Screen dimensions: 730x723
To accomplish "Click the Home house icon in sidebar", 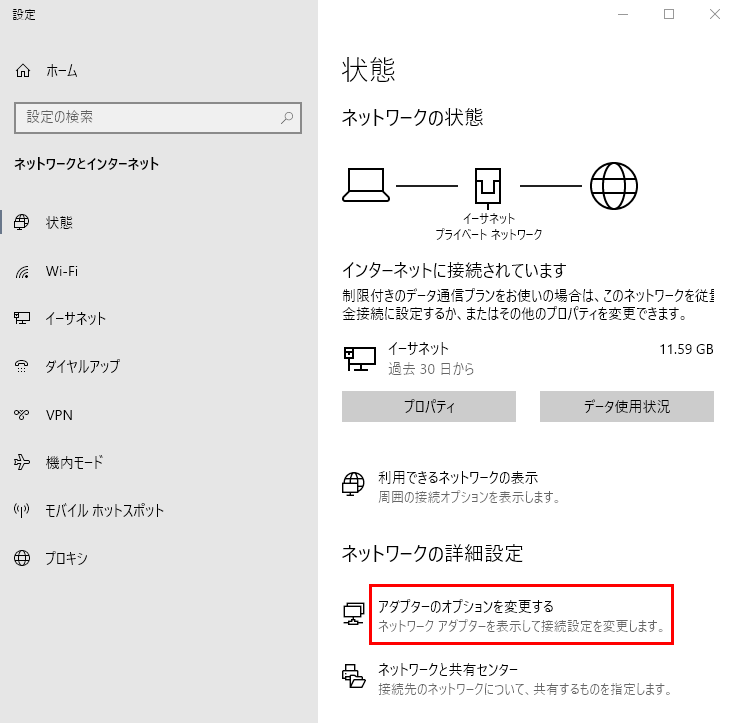I will 23,71.
